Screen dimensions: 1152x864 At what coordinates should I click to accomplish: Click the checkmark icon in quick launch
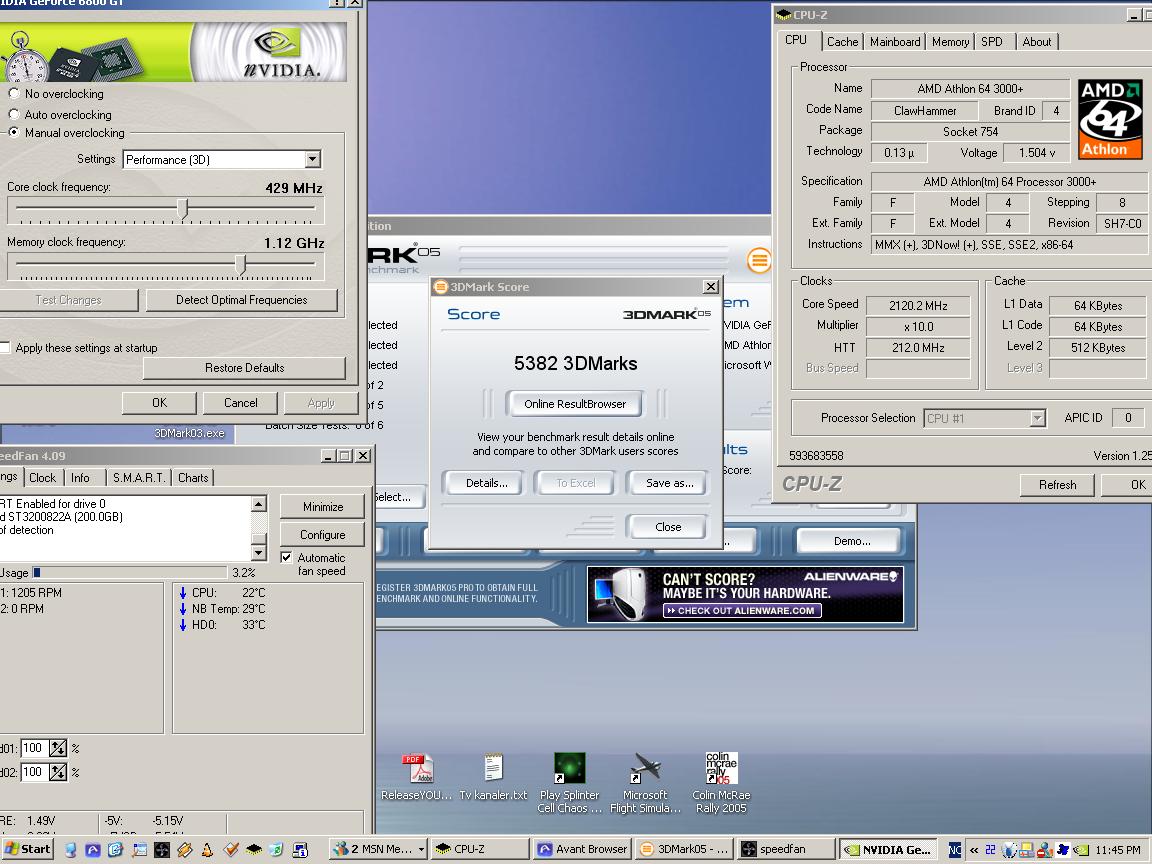[x=231, y=849]
